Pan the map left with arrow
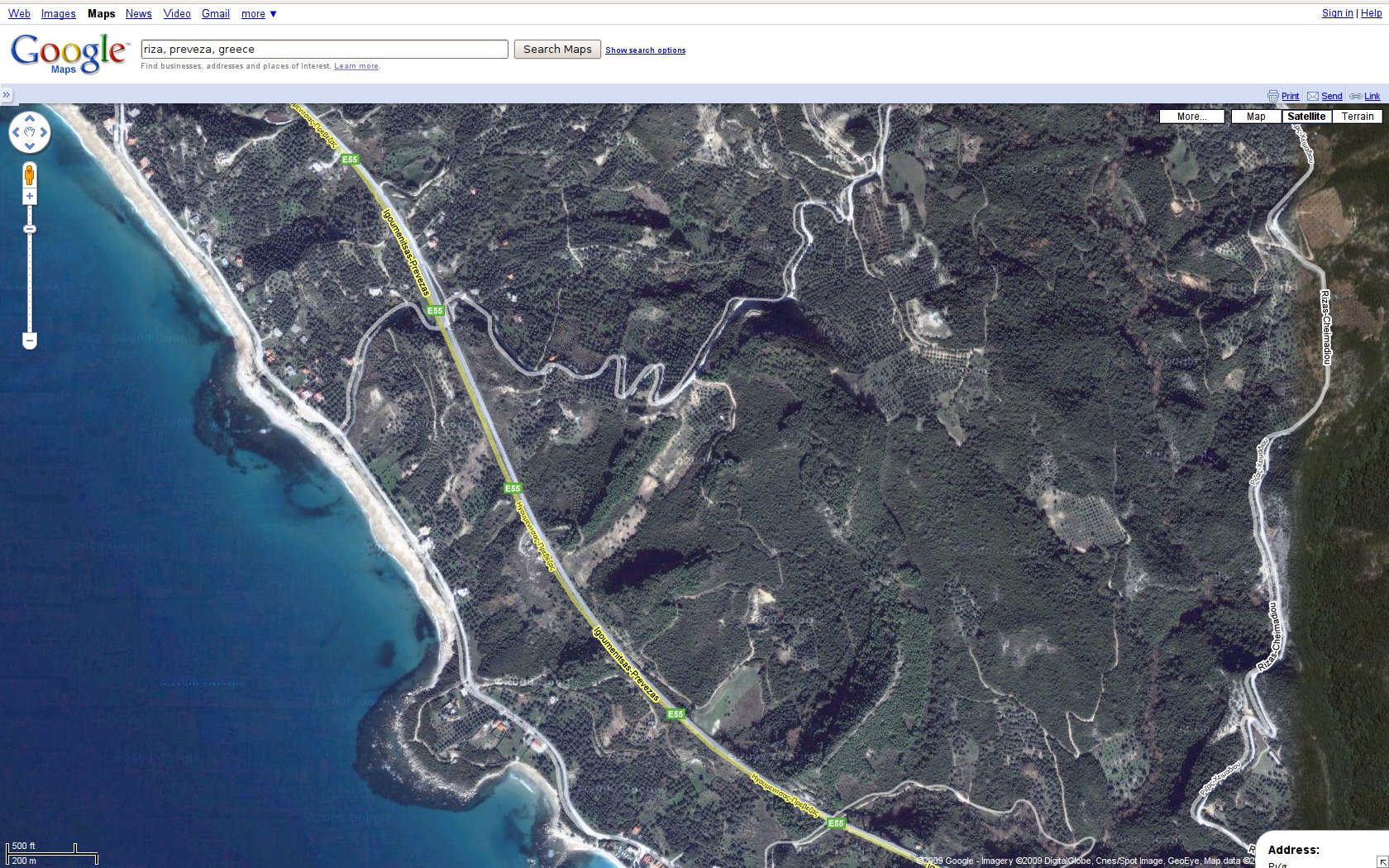1389x868 pixels. (16, 132)
